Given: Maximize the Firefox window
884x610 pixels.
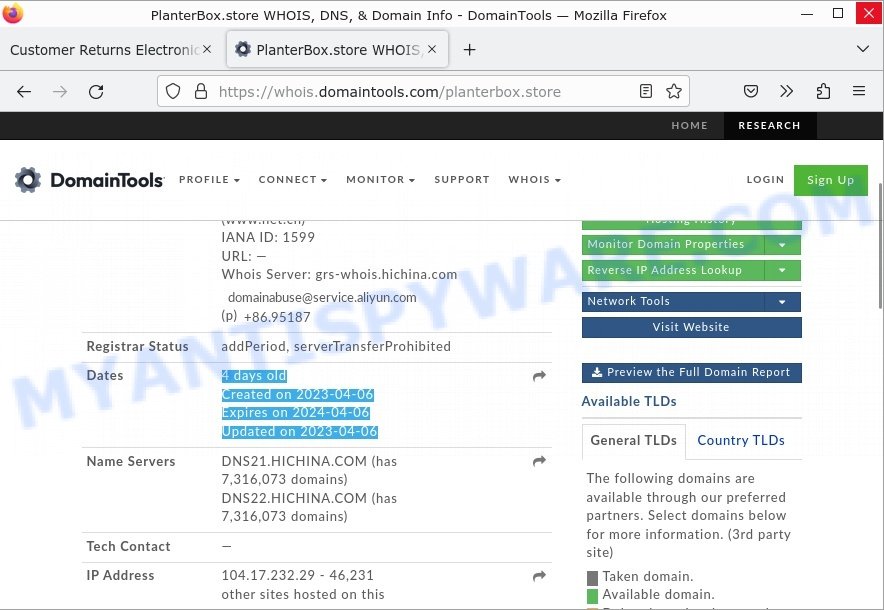Looking at the screenshot, I should (x=838, y=14).
